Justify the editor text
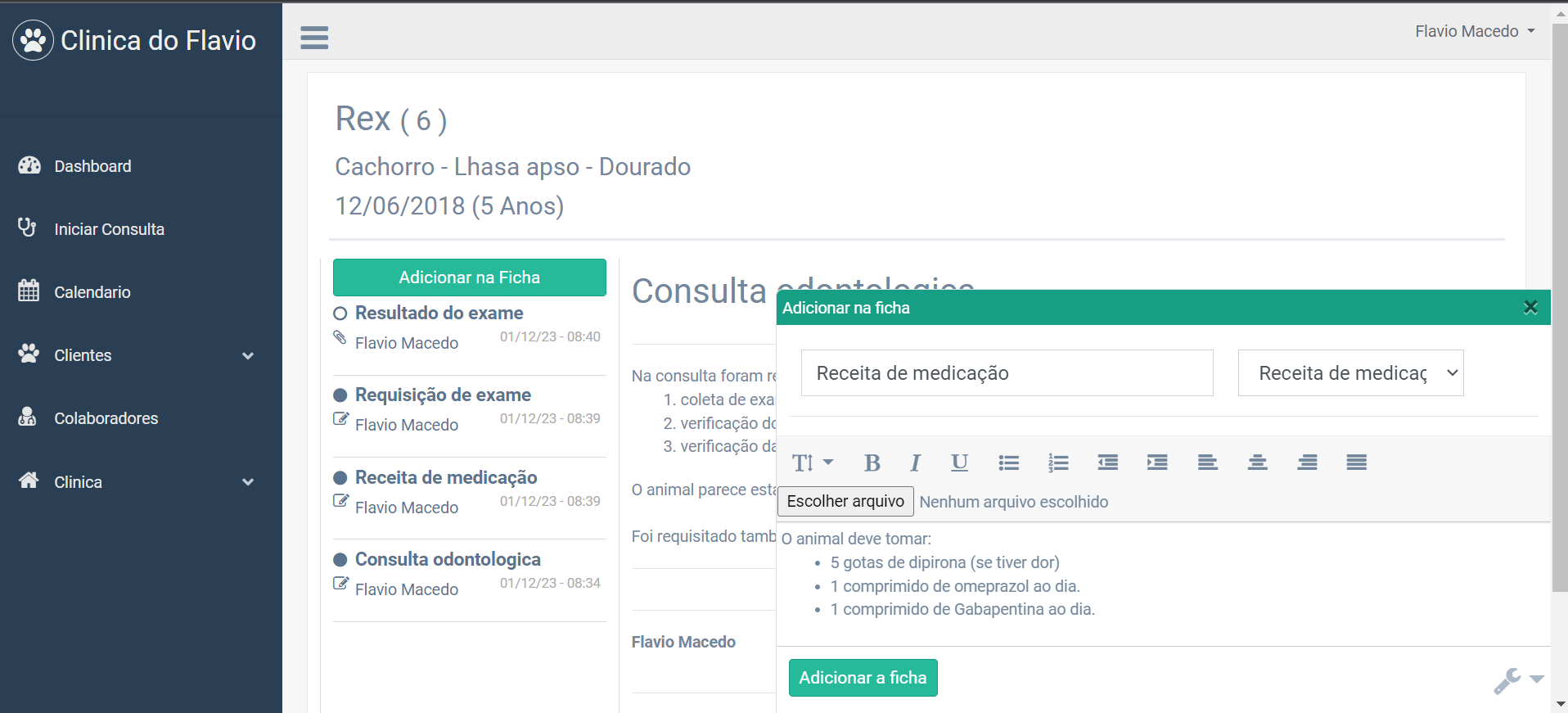1568x713 pixels. tap(1356, 463)
